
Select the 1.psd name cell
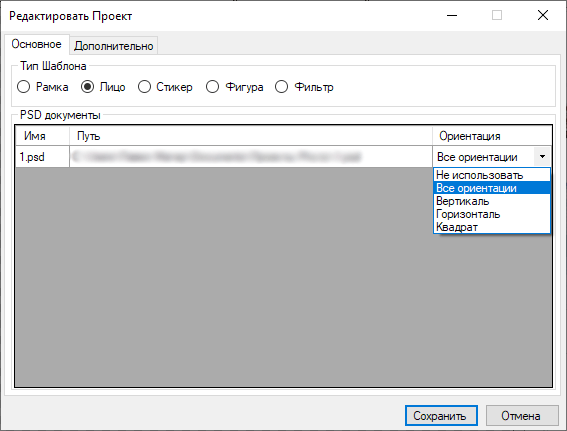click(x=42, y=157)
